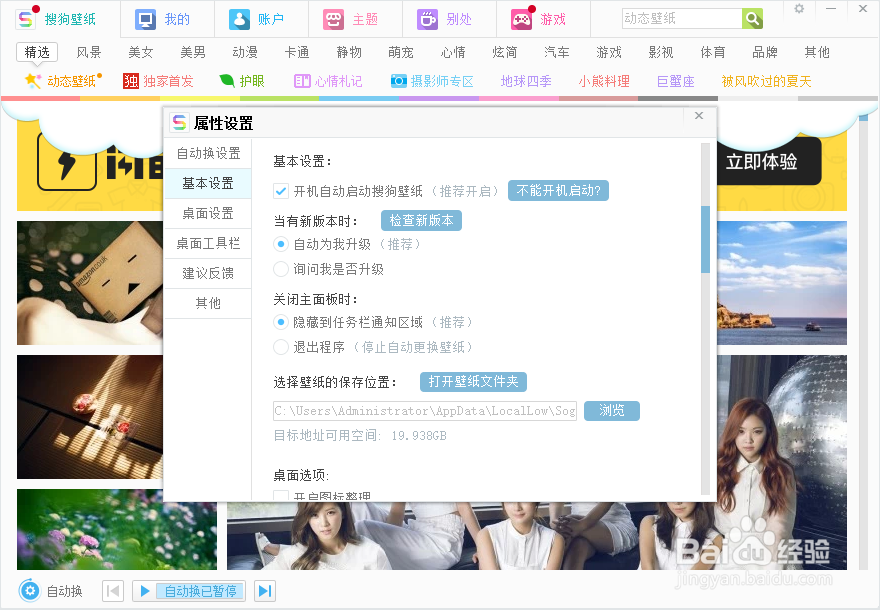Screen dimensions: 880x610
Task: Open 地球四季 topic link
Action: (526, 81)
